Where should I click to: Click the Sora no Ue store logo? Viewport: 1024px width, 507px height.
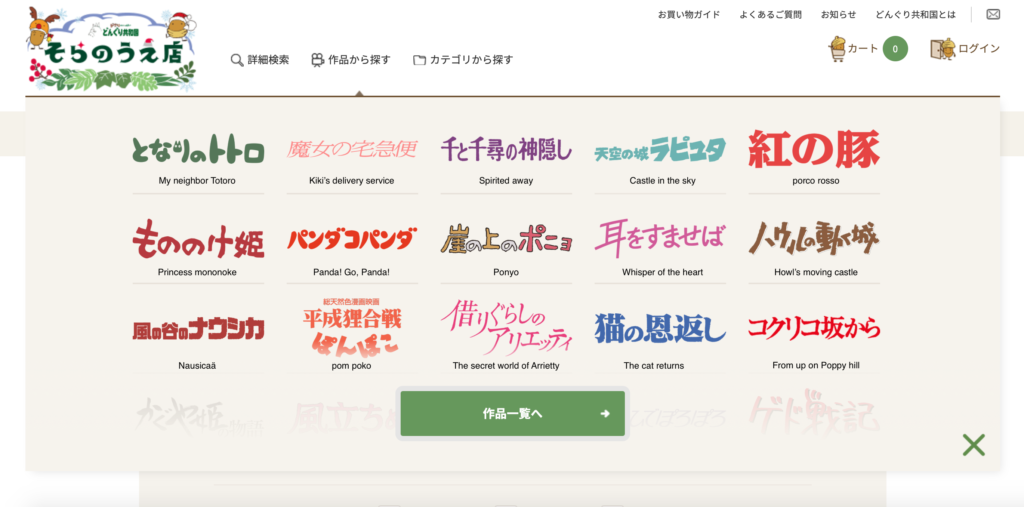pos(112,49)
